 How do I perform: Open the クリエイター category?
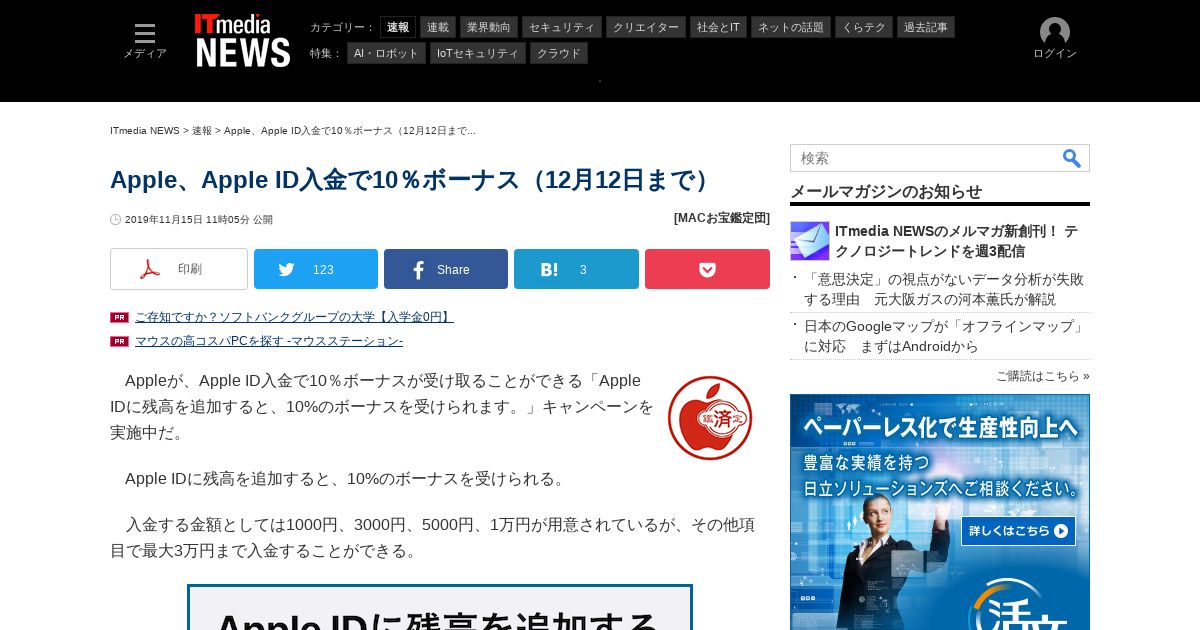point(646,27)
